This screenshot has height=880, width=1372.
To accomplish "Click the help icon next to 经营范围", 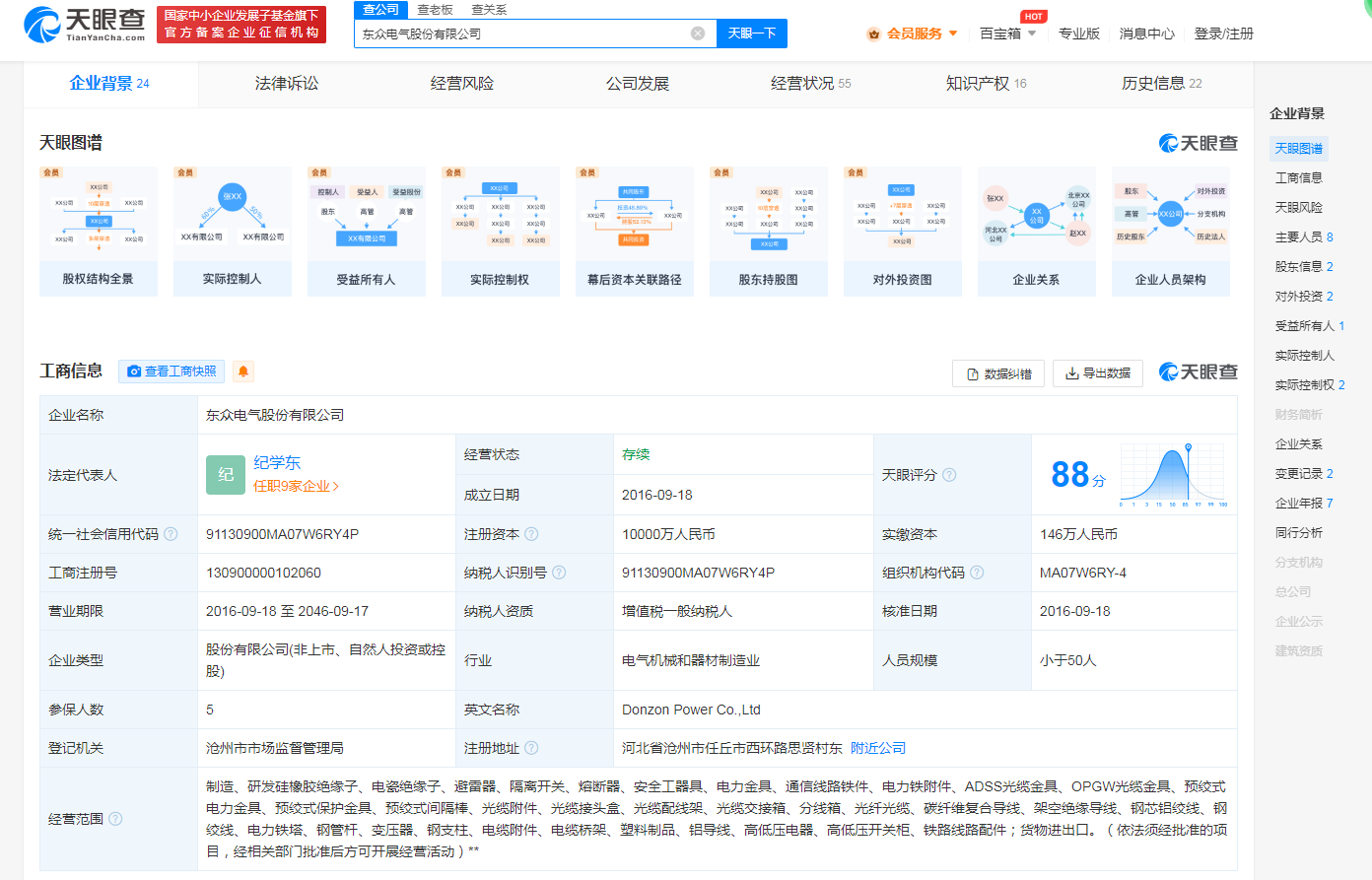I will coord(115,819).
